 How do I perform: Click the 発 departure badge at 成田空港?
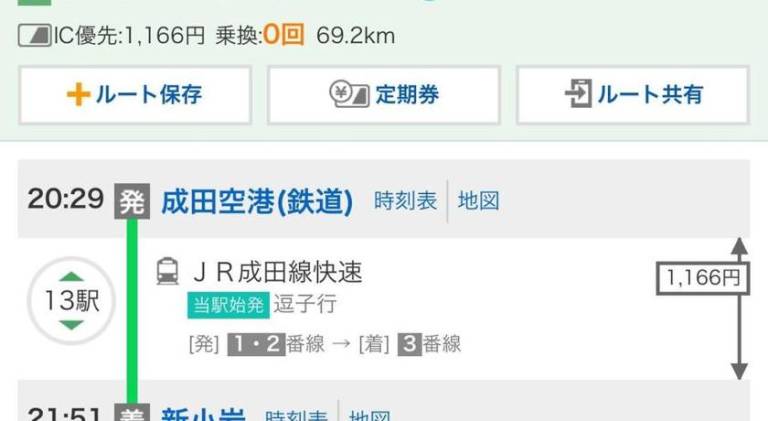coord(132,201)
